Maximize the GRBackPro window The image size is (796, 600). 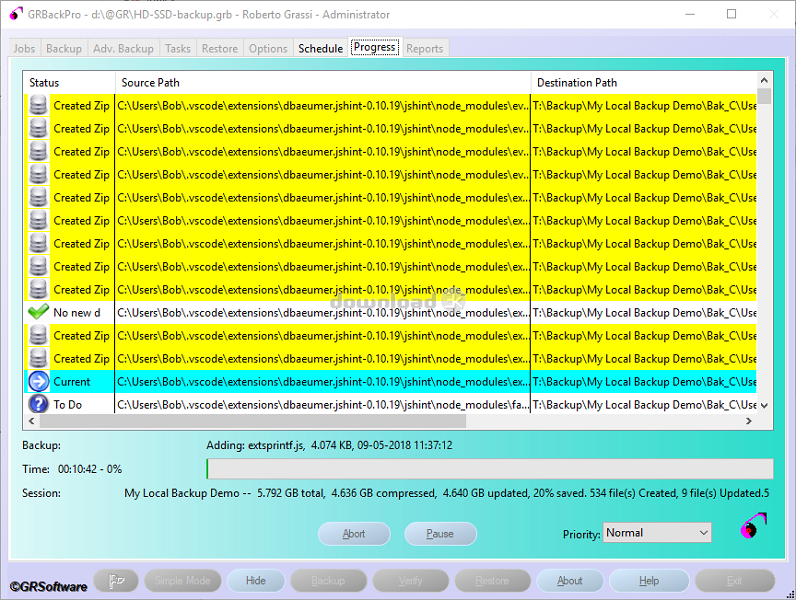(731, 14)
